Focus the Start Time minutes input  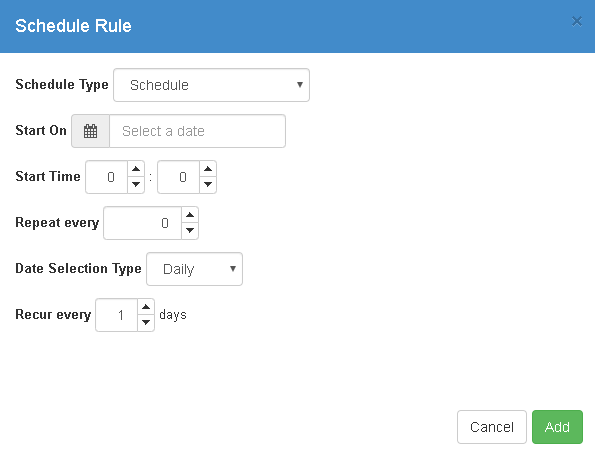point(179,177)
